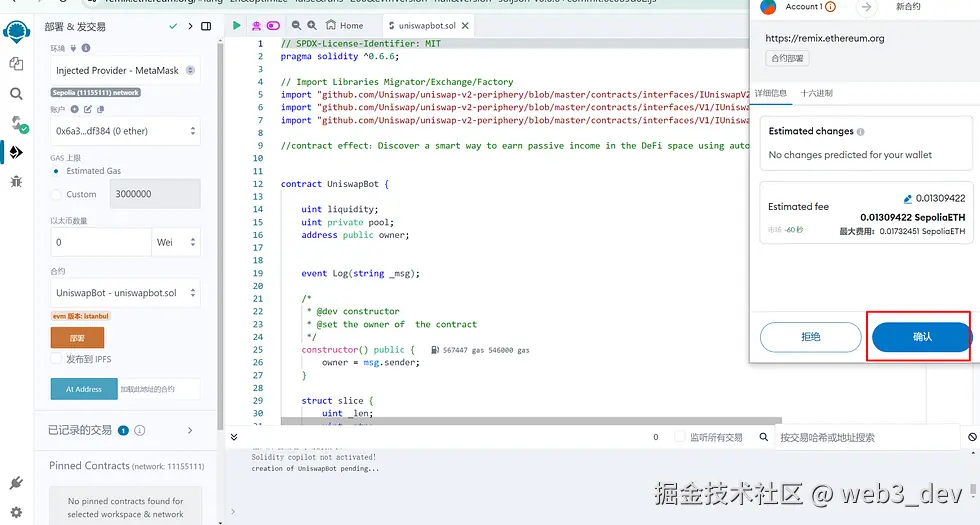Switch to the Home tab
This screenshot has width=980, height=525.
(x=344, y=26)
